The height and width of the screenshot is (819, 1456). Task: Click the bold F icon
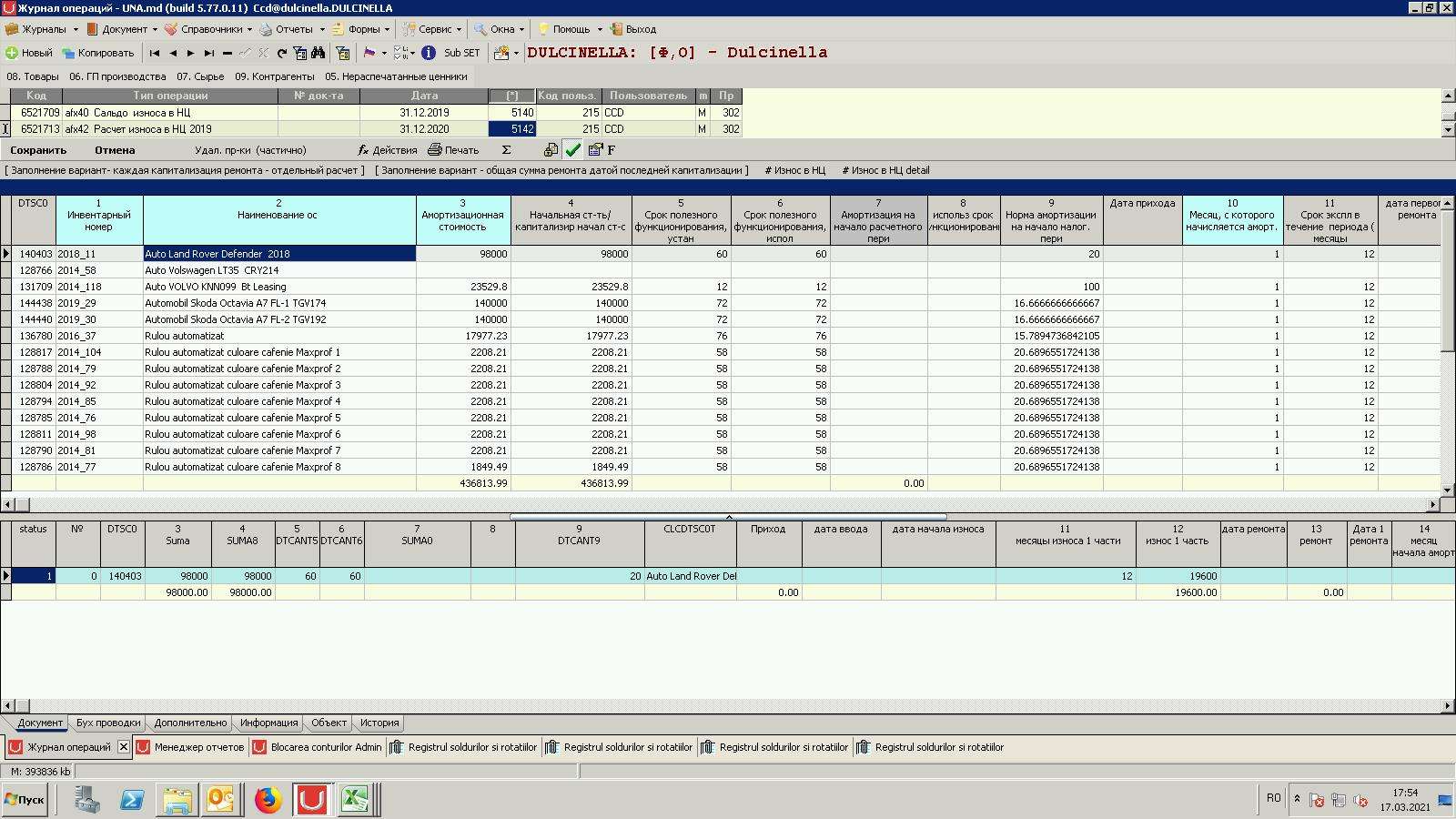[611, 150]
